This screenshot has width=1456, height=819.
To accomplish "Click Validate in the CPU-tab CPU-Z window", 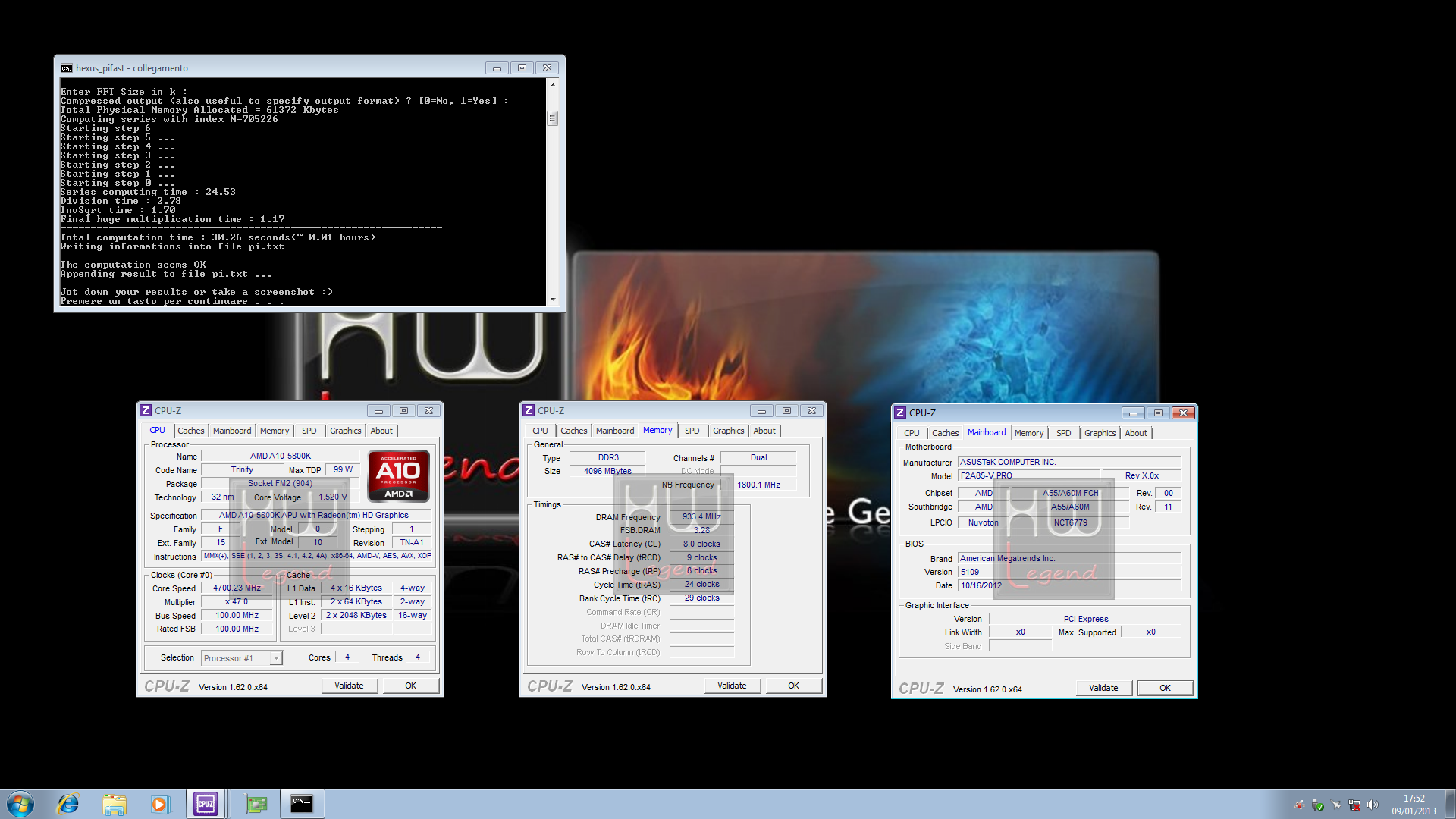I will click(350, 686).
